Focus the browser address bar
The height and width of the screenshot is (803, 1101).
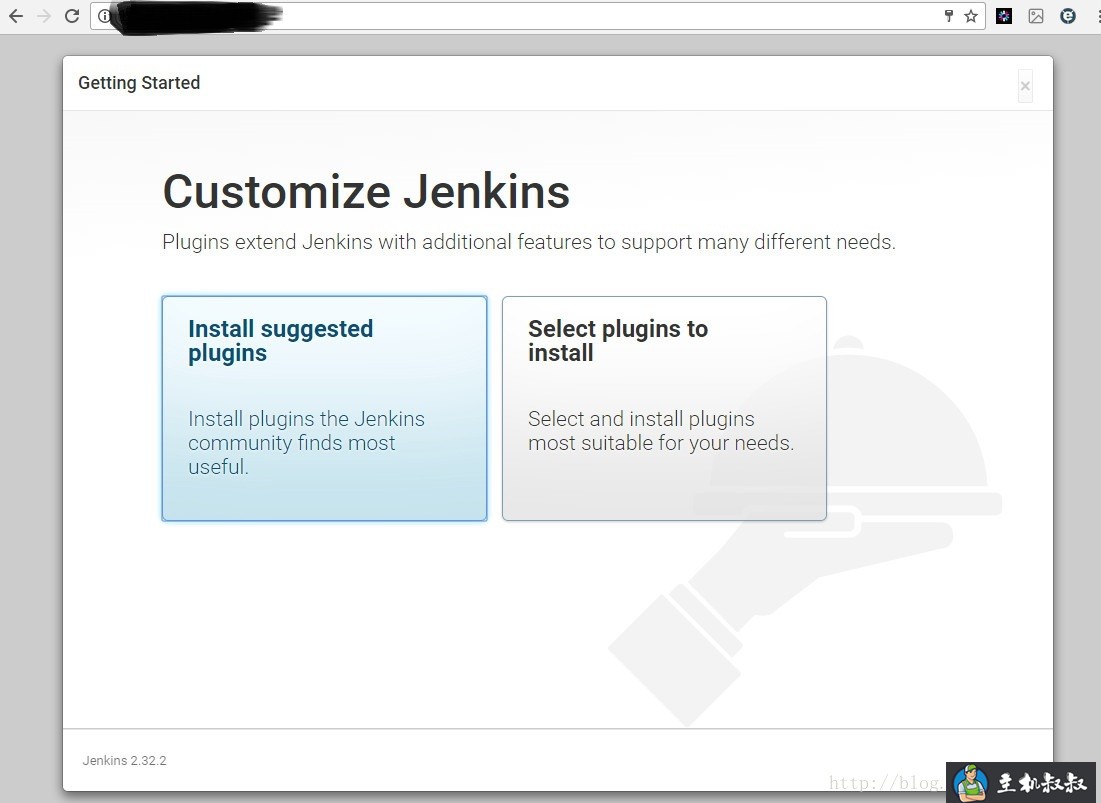[x=537, y=16]
